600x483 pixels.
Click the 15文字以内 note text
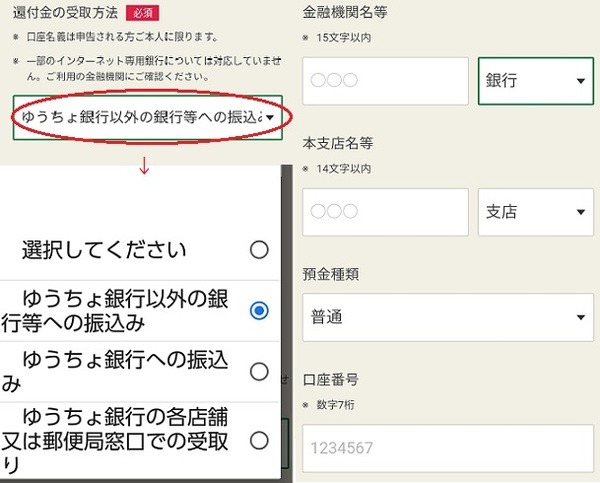343,38
